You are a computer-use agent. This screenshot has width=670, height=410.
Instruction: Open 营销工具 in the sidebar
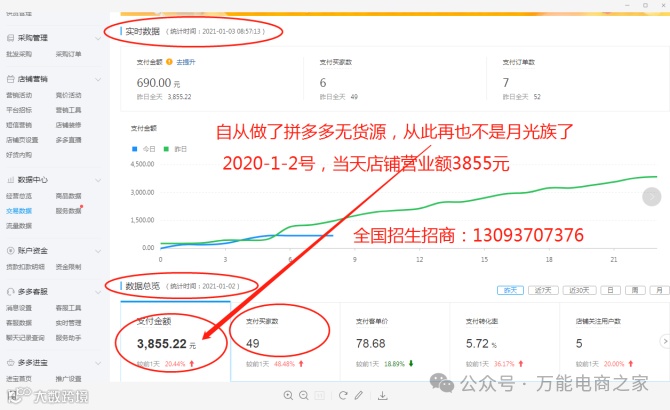pyautogui.click(x=68, y=110)
